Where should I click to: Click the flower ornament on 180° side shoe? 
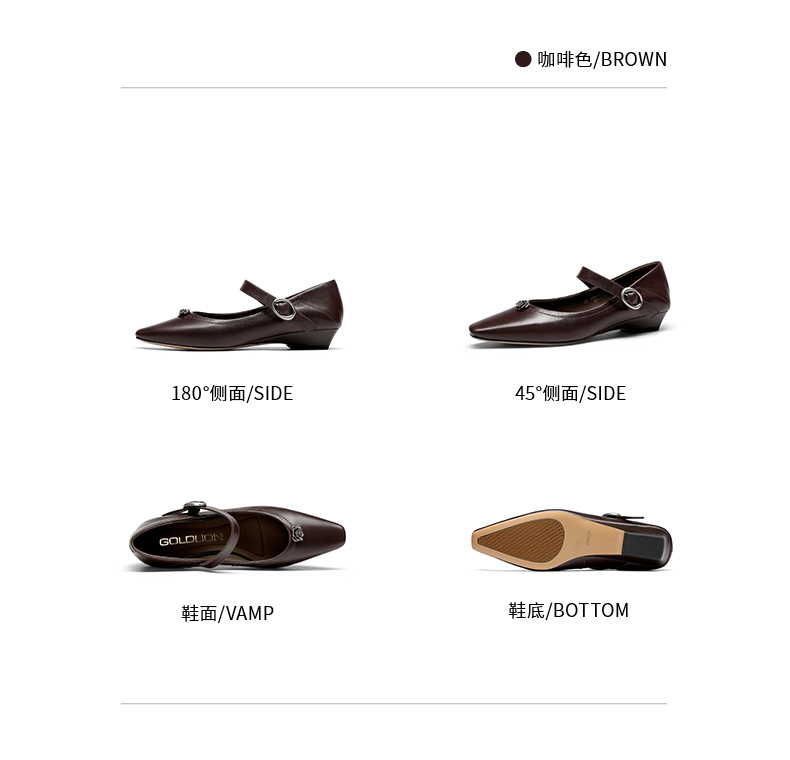(x=184, y=313)
